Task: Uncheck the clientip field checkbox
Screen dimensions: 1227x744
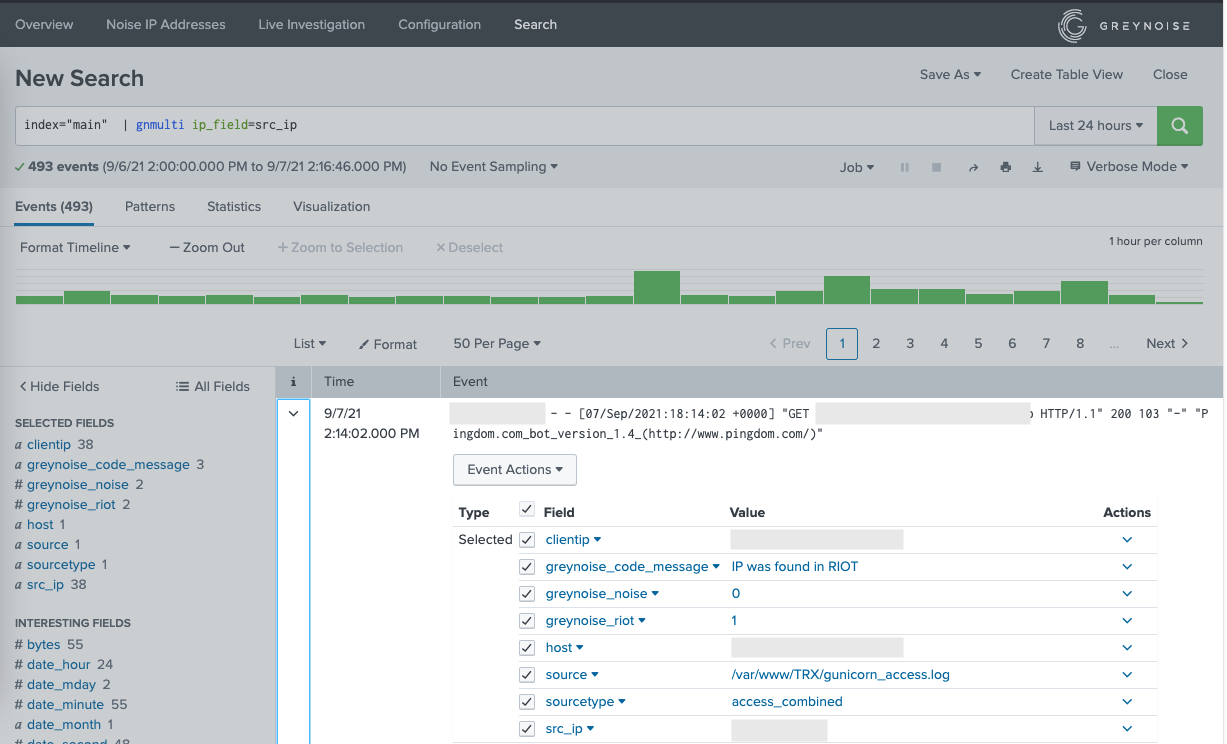Action: 527,539
